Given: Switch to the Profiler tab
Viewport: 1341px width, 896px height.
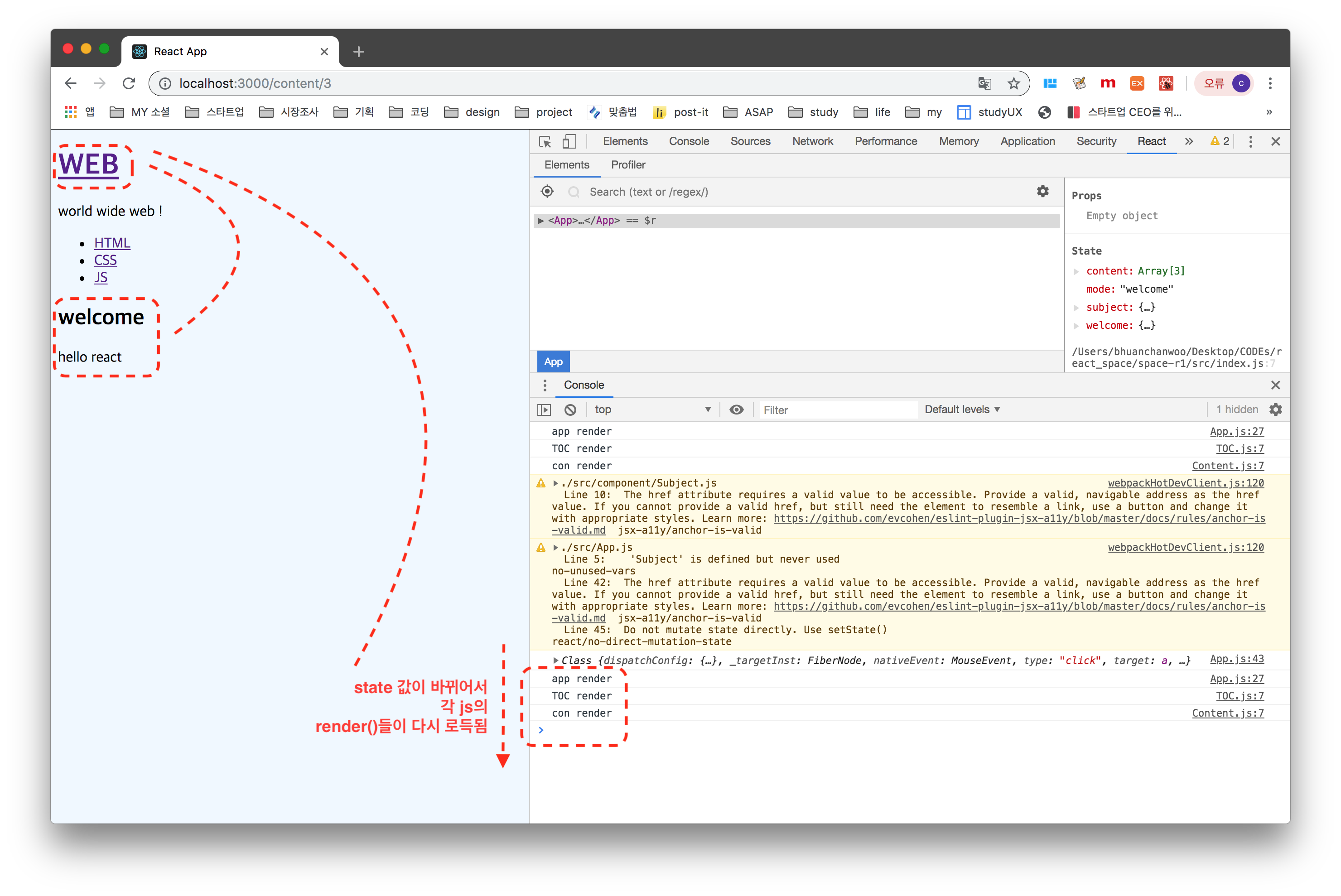Looking at the screenshot, I should [627, 164].
